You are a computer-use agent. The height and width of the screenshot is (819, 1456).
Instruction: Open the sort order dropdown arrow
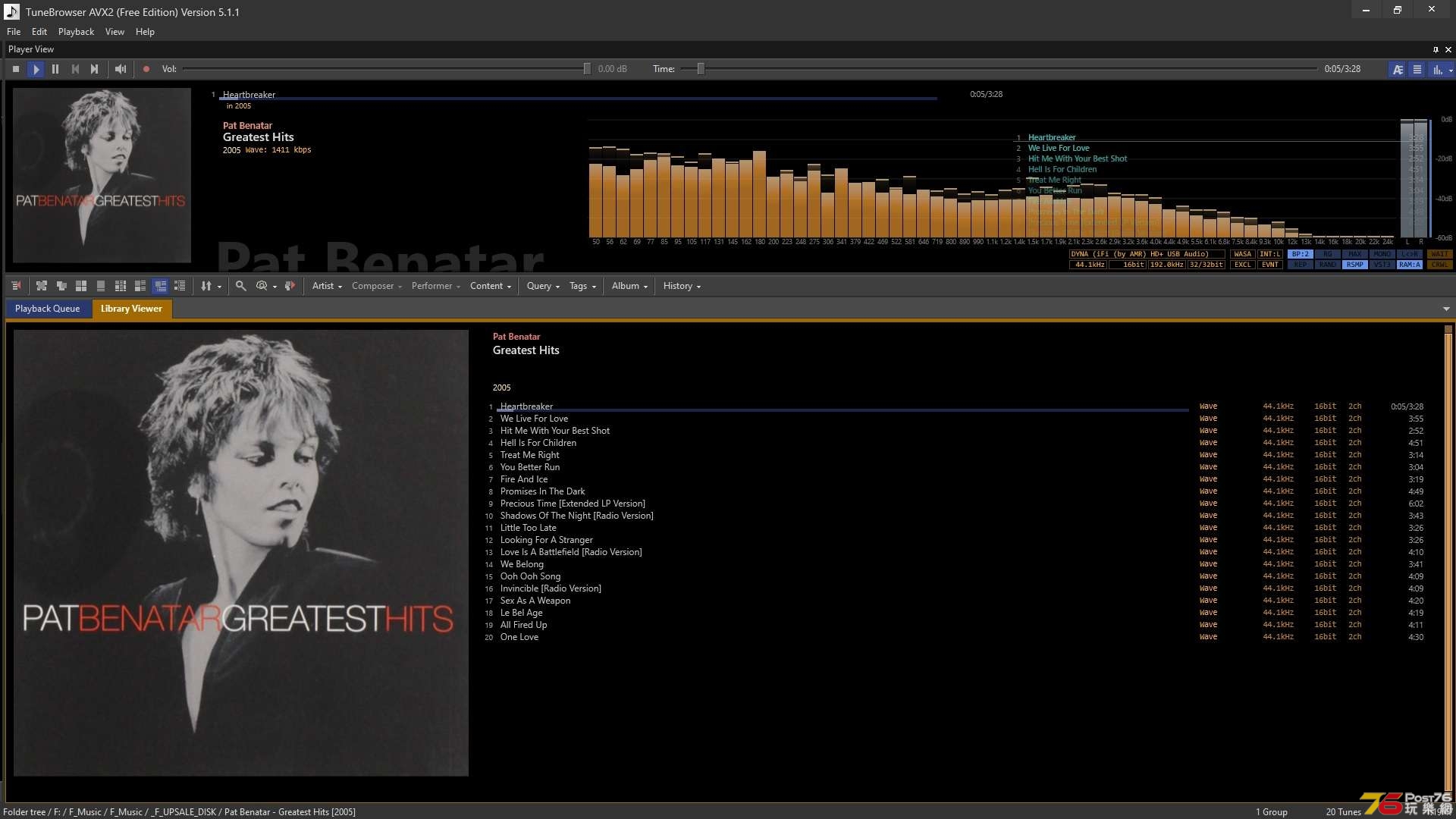click(219, 287)
